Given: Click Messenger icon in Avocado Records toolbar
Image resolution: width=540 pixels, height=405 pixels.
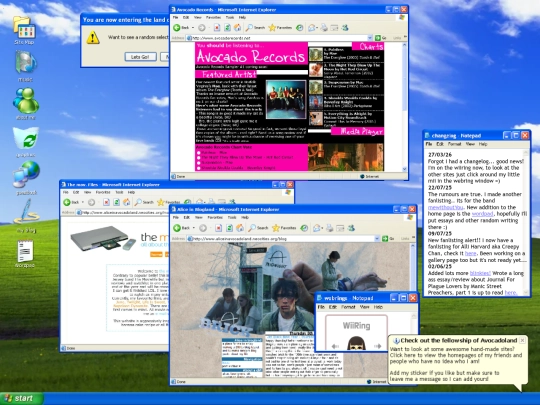Looking at the screenshot, I should tap(345, 28).
